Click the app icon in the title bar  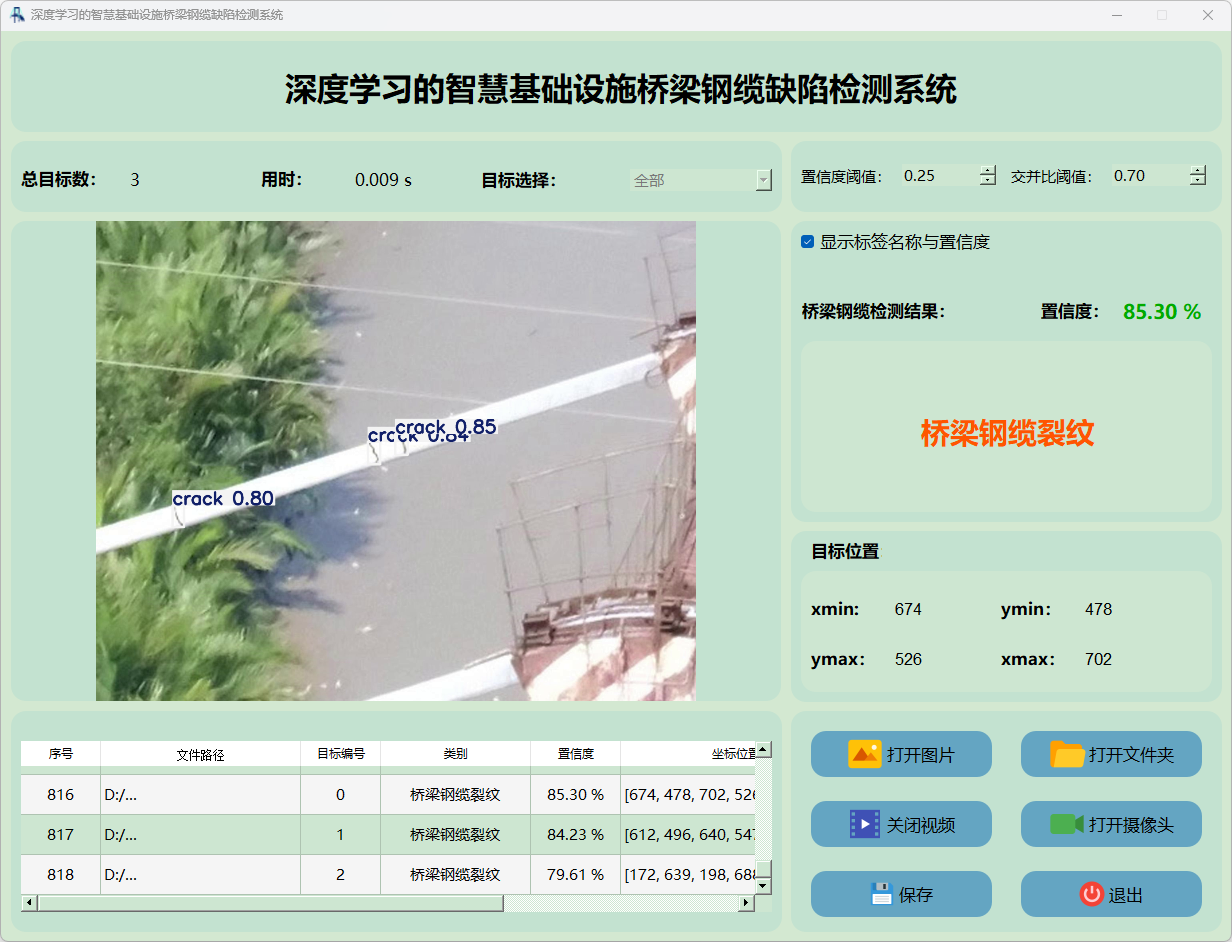[x=17, y=15]
